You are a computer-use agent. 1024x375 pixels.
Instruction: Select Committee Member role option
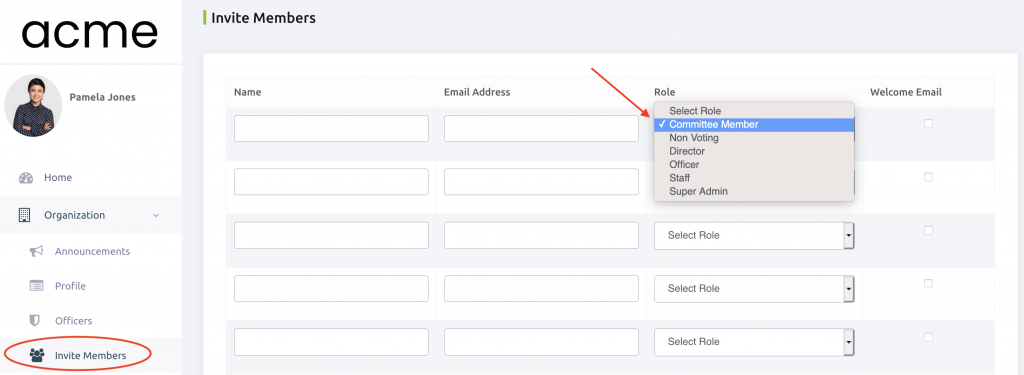(x=754, y=125)
